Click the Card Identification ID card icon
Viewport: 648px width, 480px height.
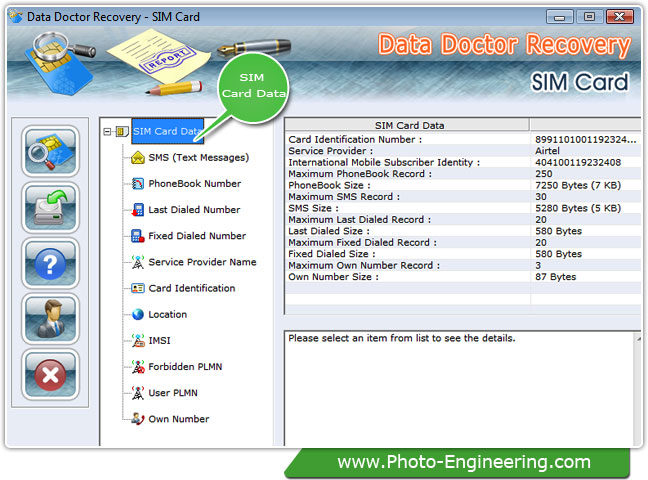[138, 288]
